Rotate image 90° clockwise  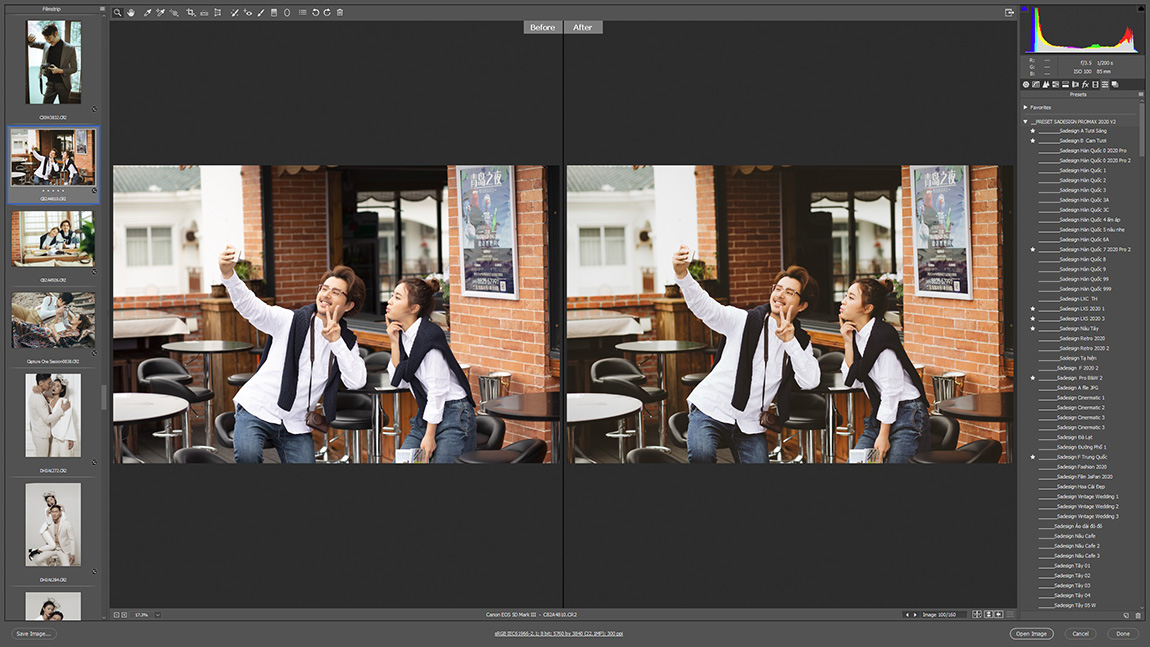[x=327, y=12]
